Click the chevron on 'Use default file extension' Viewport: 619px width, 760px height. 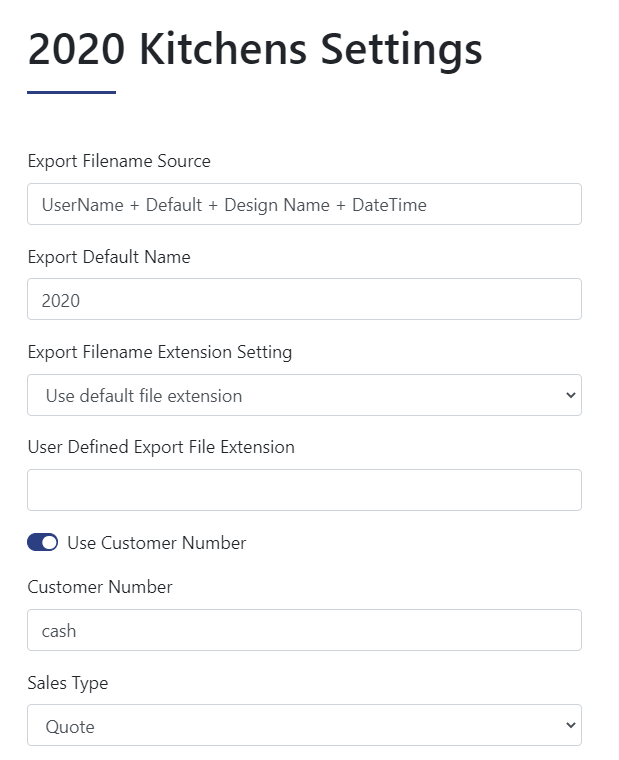570,395
